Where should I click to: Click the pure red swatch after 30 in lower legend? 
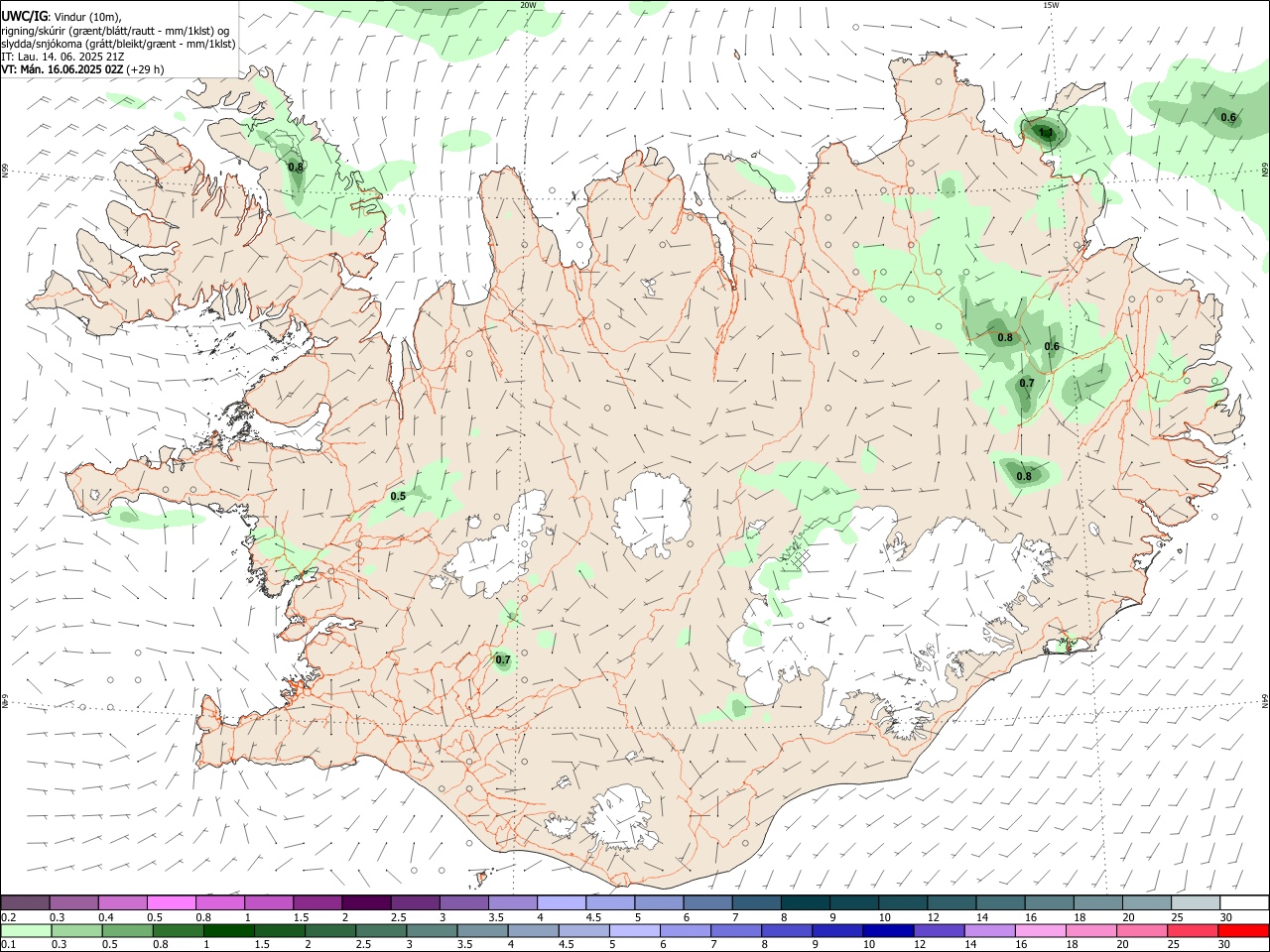1242,930
